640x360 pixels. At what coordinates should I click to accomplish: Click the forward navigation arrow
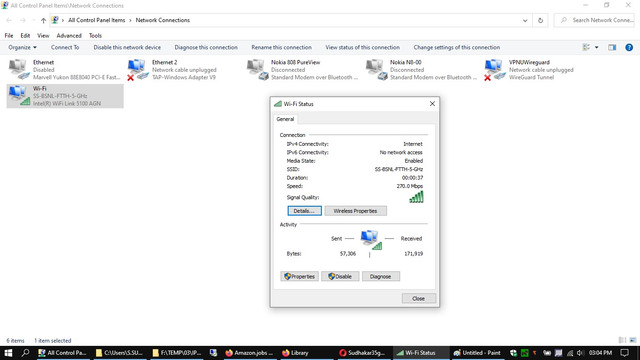point(23,20)
